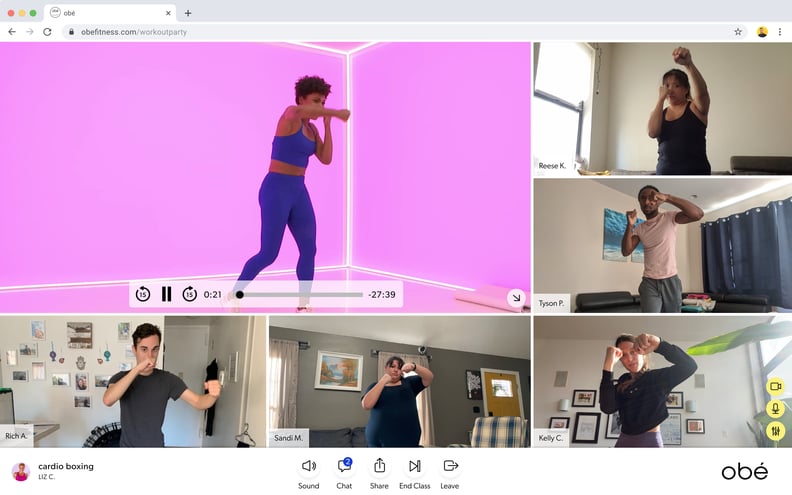792x495 pixels.
Task: Skip forward 15 seconds in the video
Action: [x=189, y=293]
